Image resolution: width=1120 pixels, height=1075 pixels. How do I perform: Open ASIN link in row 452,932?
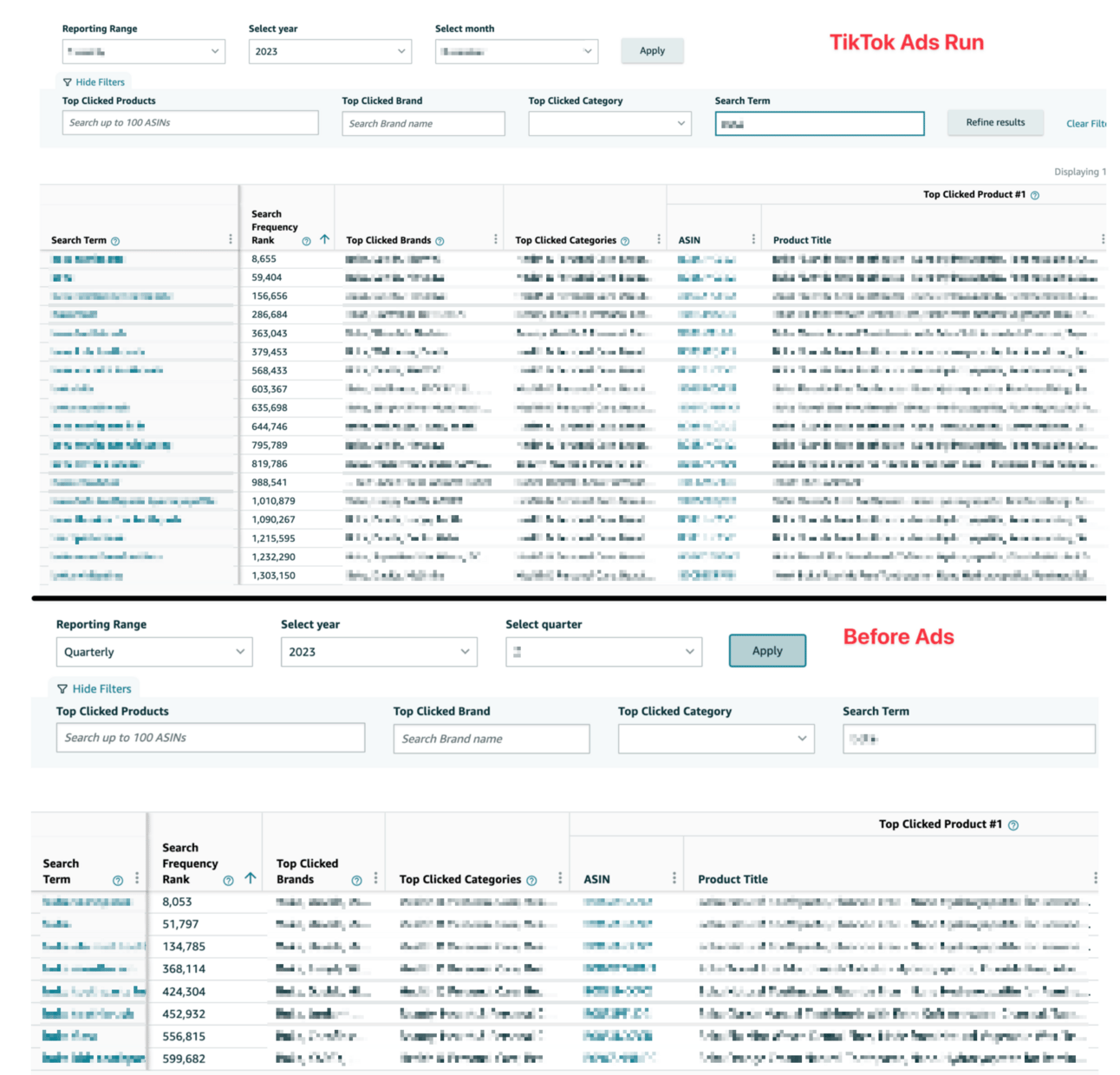click(616, 1013)
